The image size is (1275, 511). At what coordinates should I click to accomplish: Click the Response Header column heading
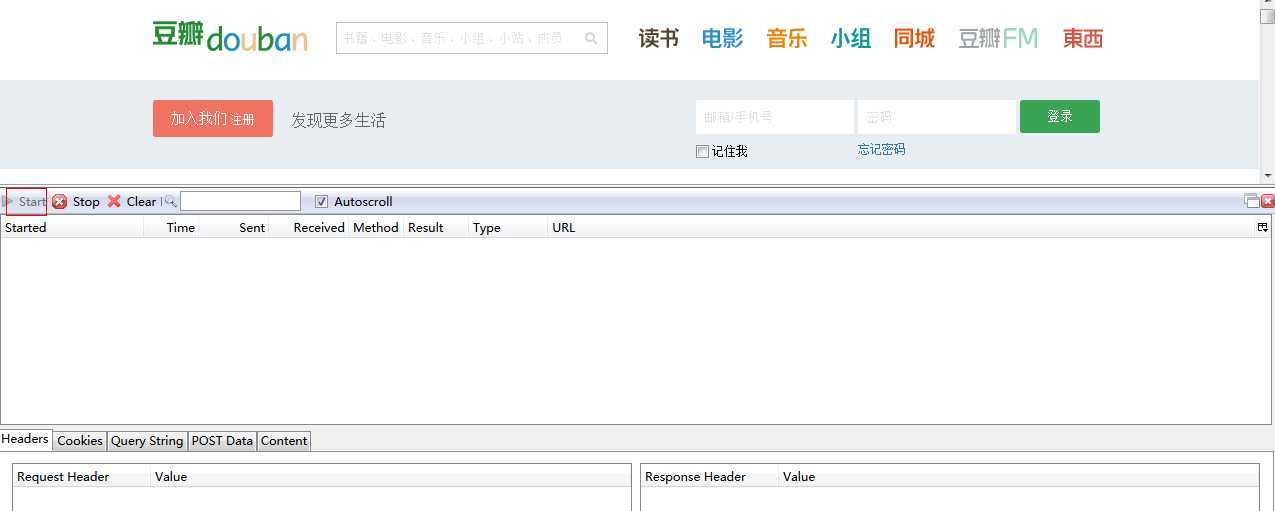(x=710, y=476)
